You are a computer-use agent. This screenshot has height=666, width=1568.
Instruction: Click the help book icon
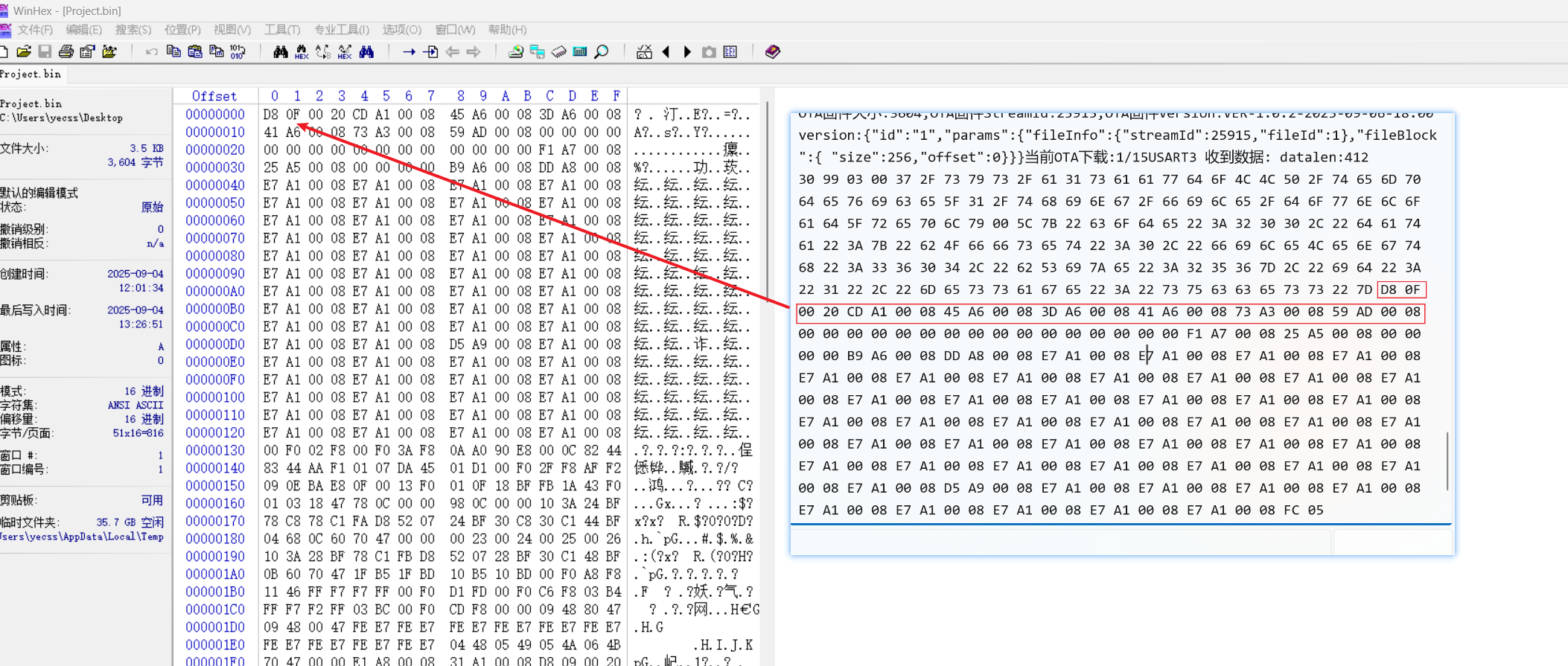[x=772, y=51]
